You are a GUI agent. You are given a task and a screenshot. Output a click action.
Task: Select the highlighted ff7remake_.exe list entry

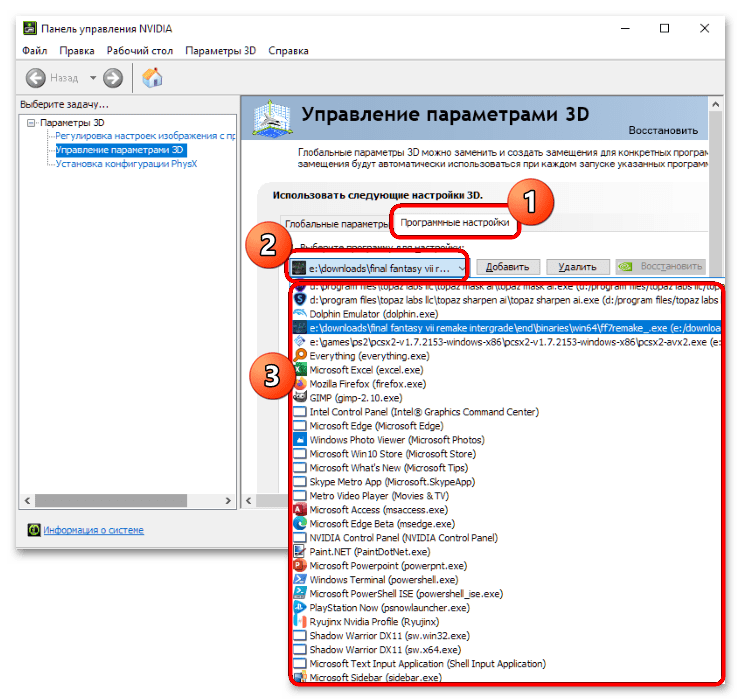tap(506, 328)
